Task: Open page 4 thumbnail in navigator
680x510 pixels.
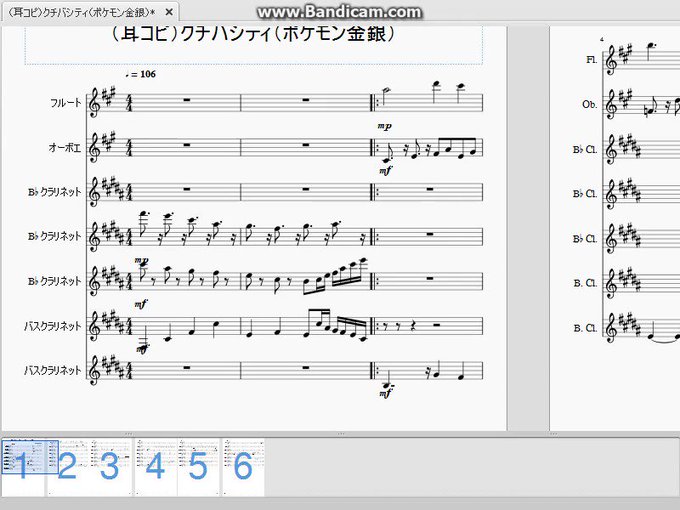Action: 155,467
